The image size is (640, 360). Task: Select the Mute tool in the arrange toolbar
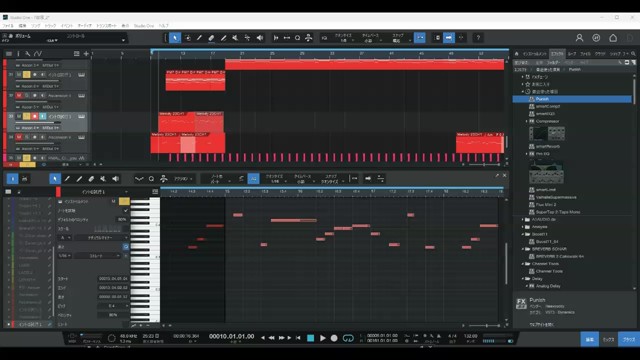pos(236,38)
